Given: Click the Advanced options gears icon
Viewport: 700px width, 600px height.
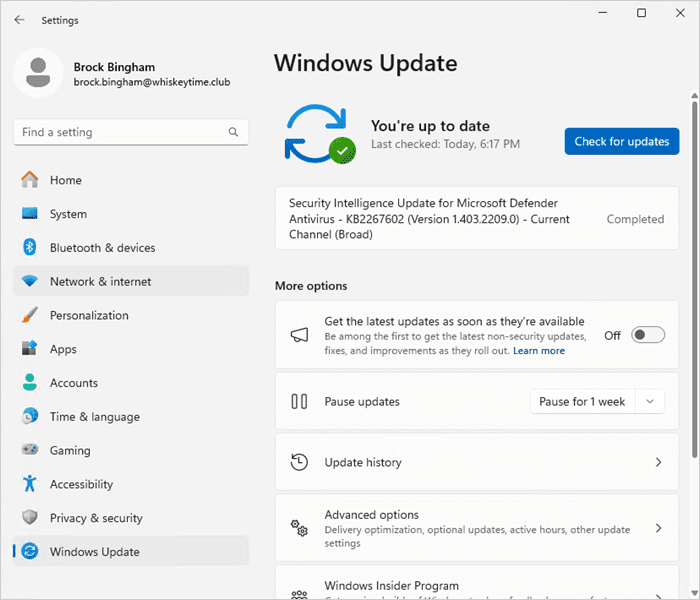Looking at the screenshot, I should click(x=299, y=528).
